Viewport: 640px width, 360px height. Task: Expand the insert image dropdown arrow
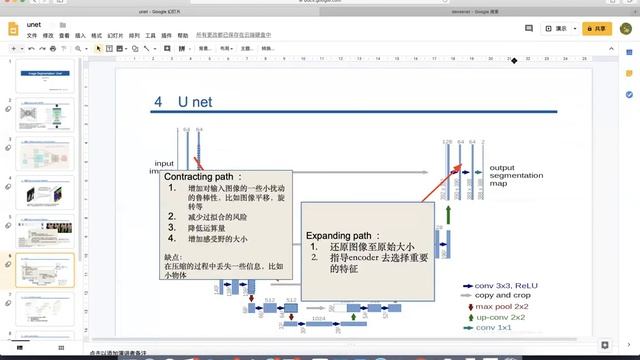click(126, 49)
